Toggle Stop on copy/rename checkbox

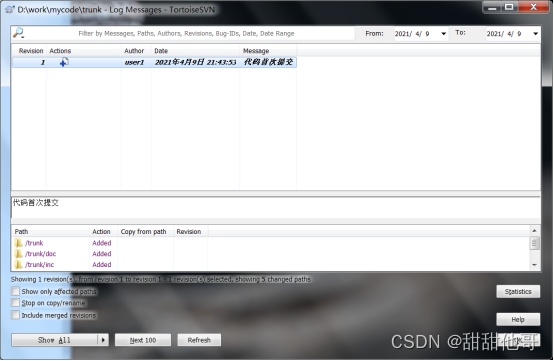15,303
